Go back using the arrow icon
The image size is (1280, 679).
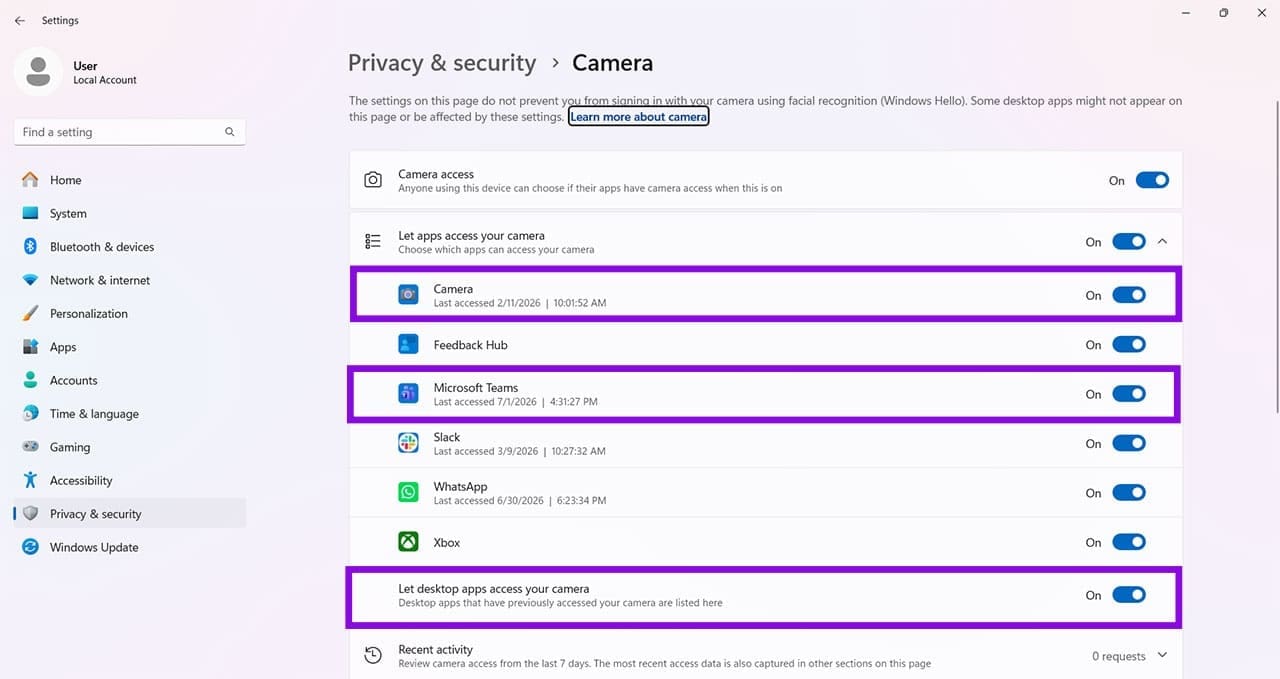pyautogui.click(x=20, y=20)
